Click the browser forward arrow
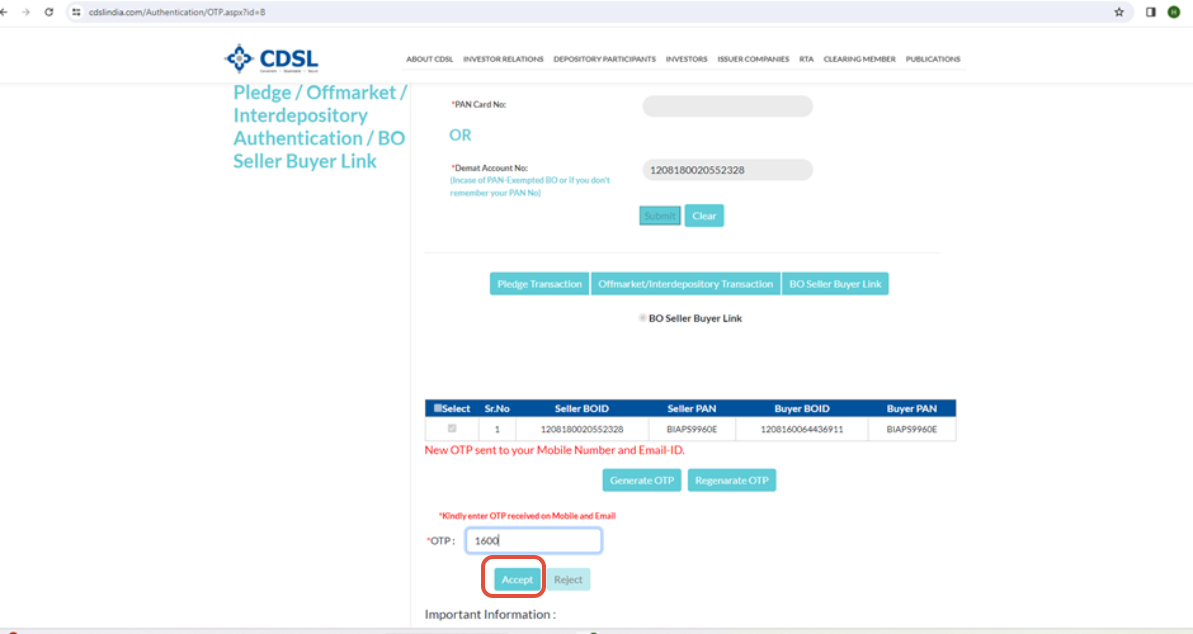This screenshot has width=1193, height=634. coord(26,12)
